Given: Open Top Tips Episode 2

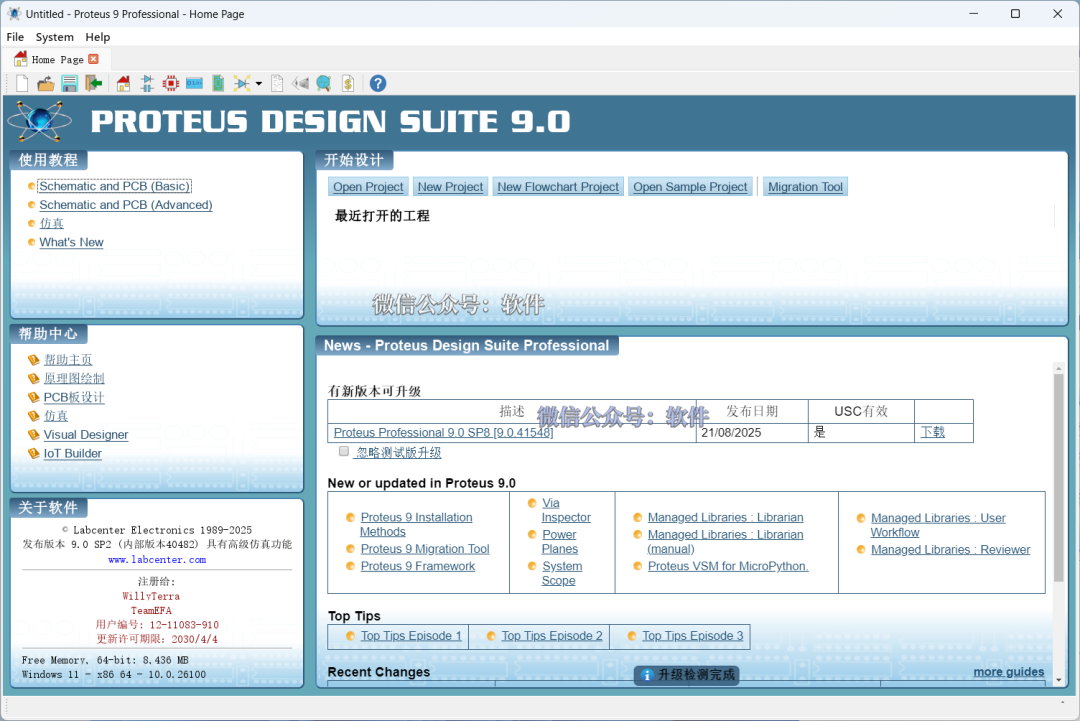Looking at the screenshot, I should click(552, 636).
